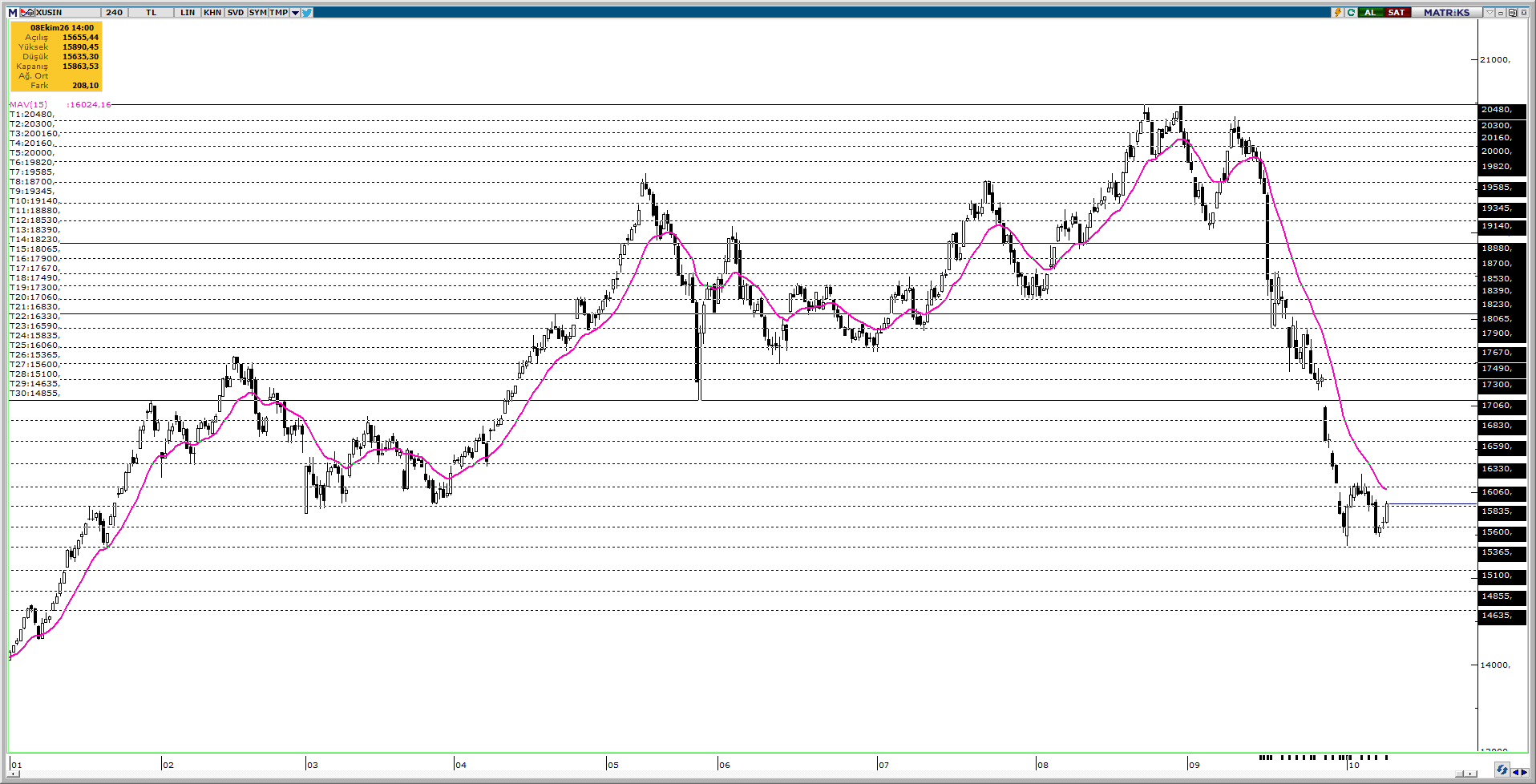Select the MAV(15) indicator label
This screenshot has height=784, width=1536.
tap(29, 105)
